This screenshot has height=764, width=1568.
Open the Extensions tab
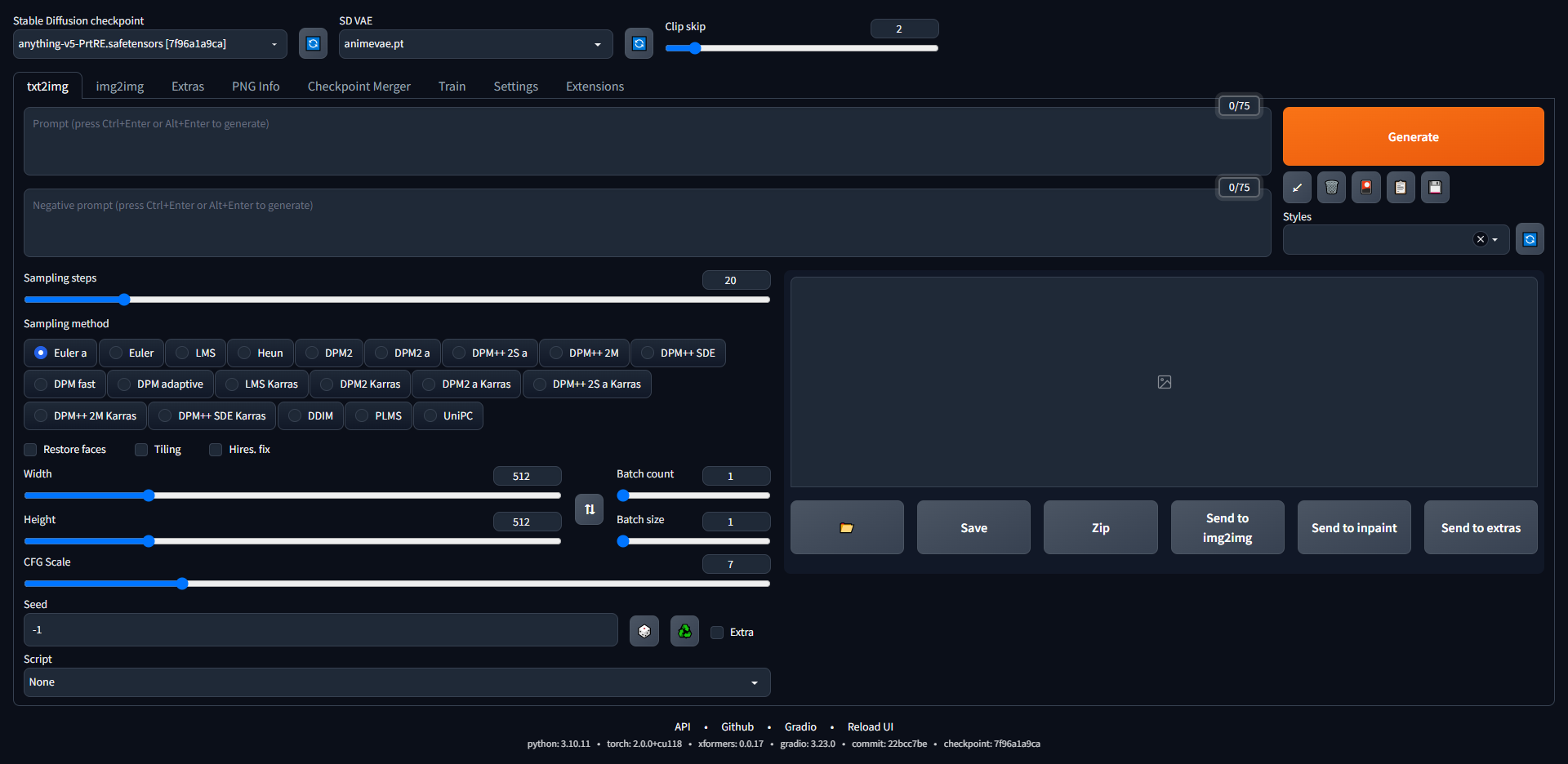(595, 86)
